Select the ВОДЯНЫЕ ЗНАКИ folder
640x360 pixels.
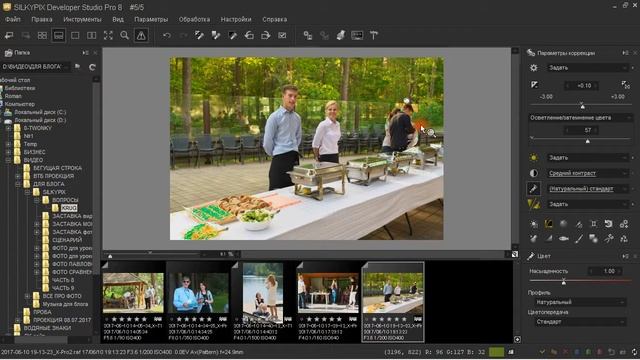[x=47, y=328]
